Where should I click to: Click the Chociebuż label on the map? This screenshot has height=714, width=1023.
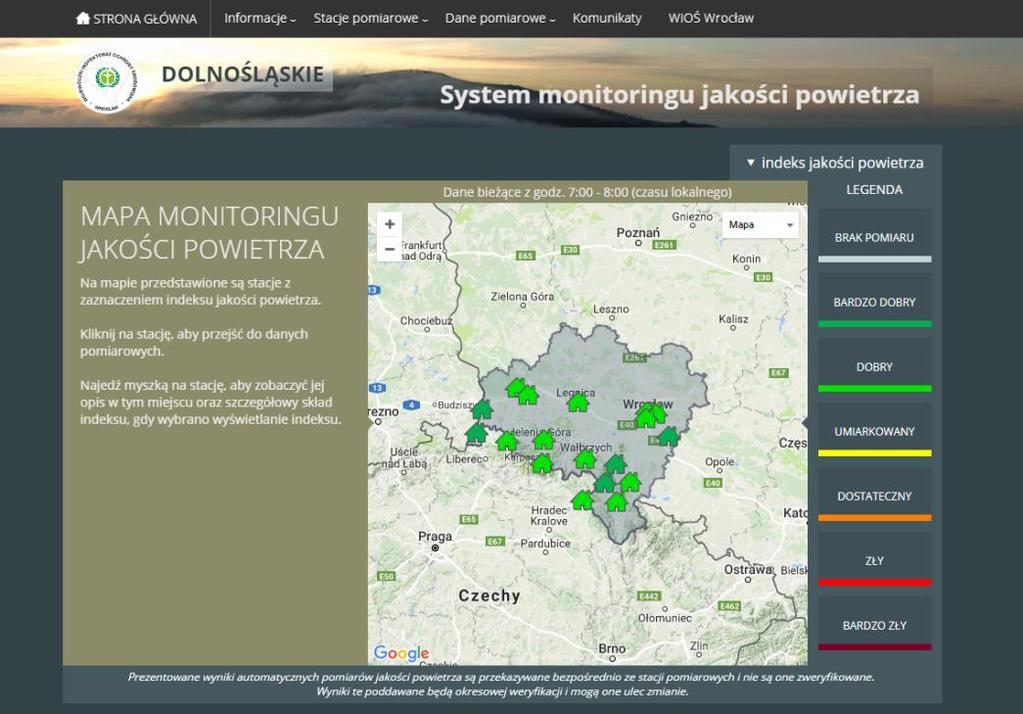click(426, 320)
